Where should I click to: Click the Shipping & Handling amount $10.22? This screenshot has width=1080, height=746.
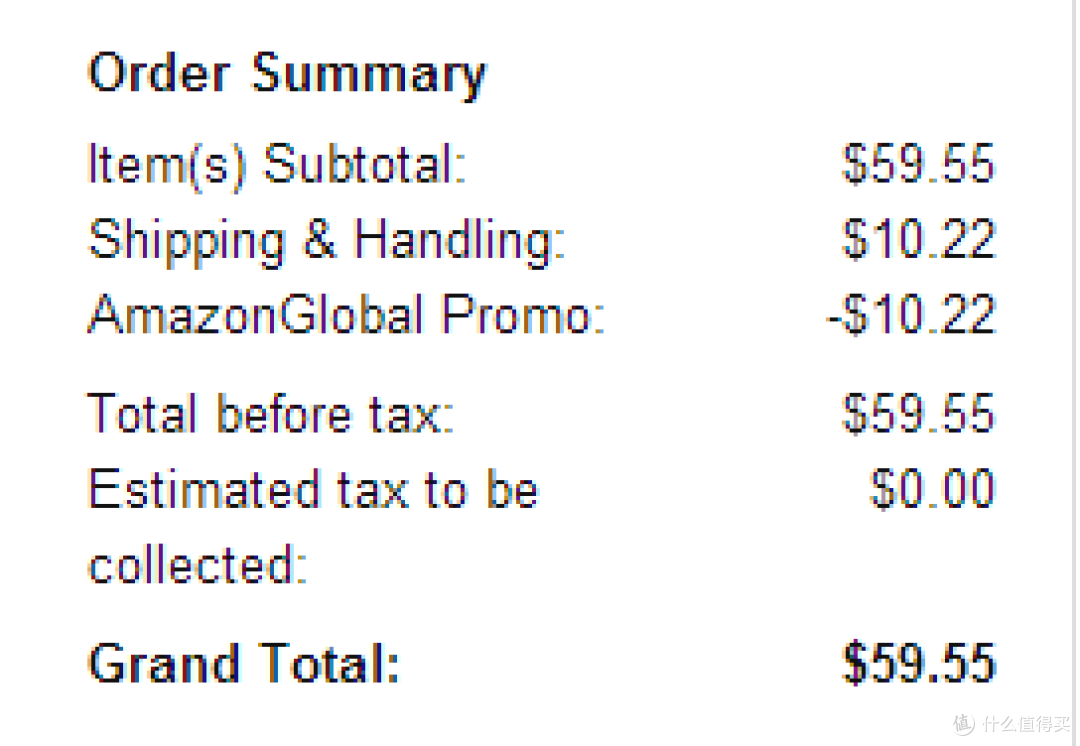coord(919,238)
